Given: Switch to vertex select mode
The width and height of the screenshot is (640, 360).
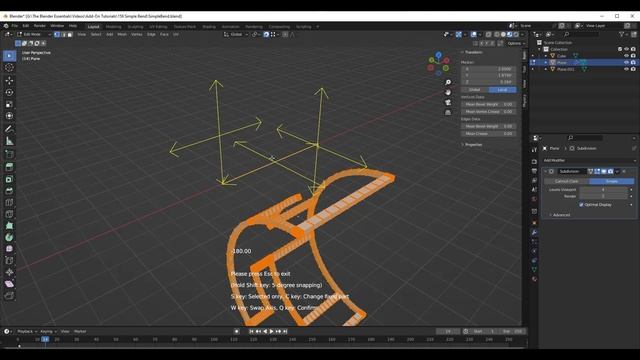Looking at the screenshot, I should pyautogui.click(x=57, y=35).
